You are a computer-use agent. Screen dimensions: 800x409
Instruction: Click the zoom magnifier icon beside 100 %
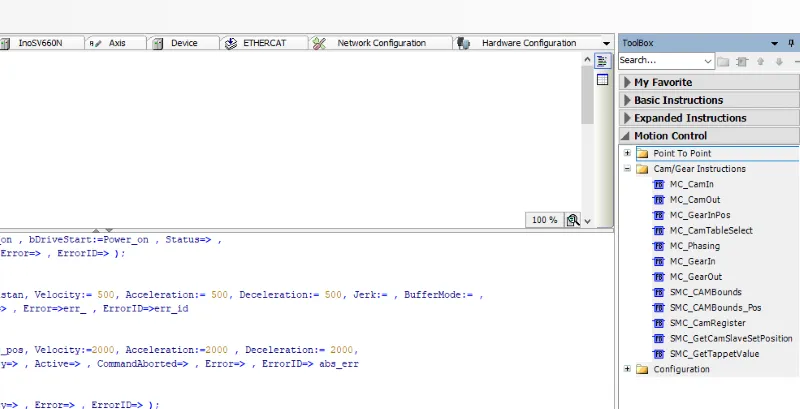(573, 220)
